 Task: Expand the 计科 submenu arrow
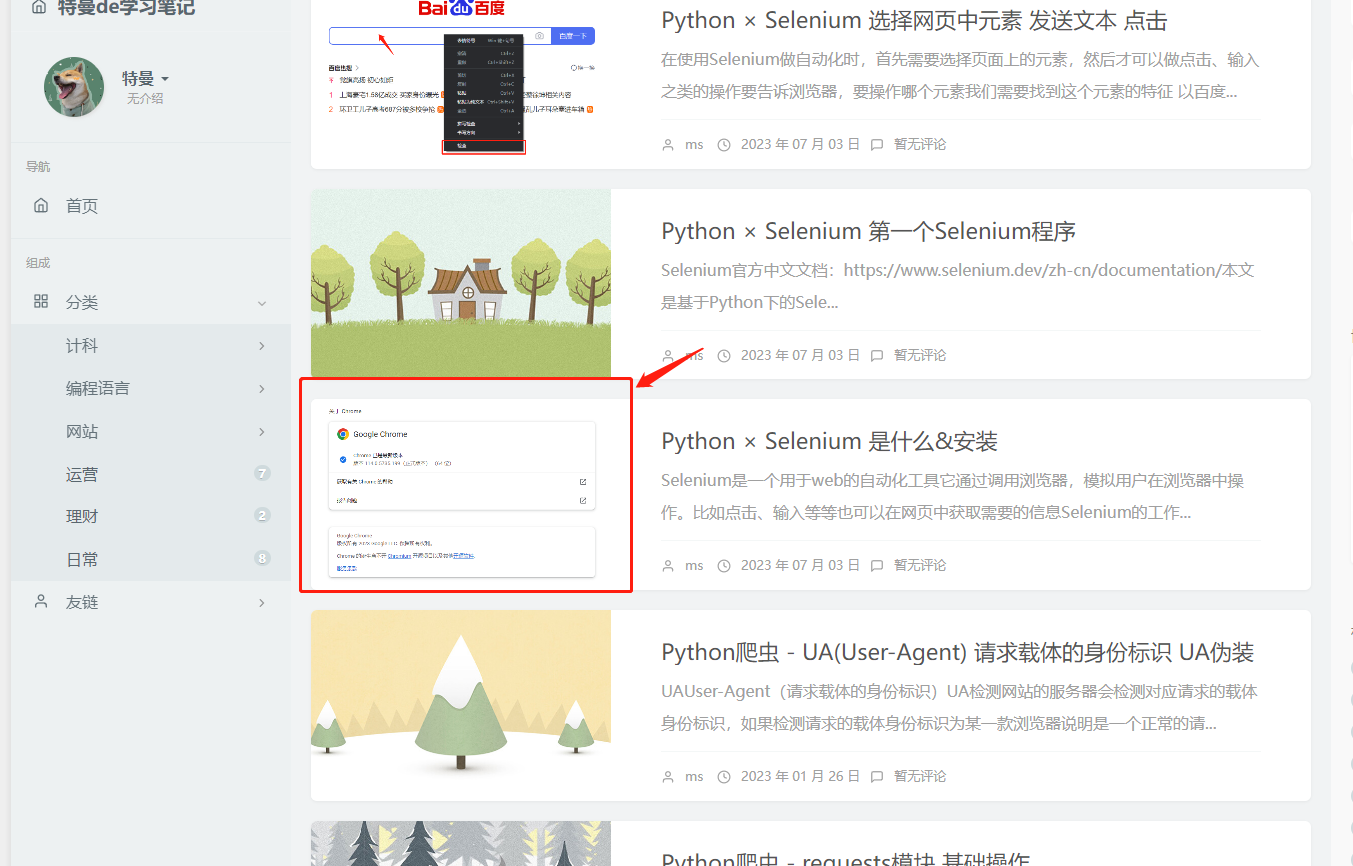(x=262, y=346)
